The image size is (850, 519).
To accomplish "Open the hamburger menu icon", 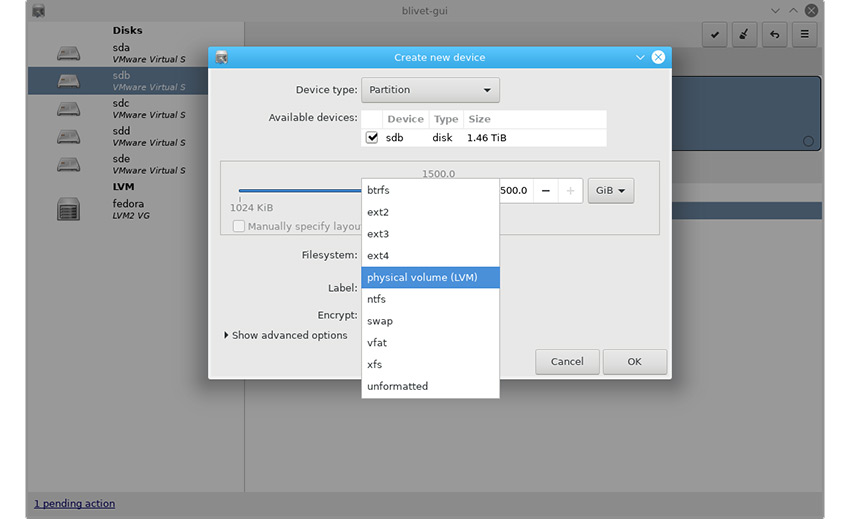I will coord(804,35).
